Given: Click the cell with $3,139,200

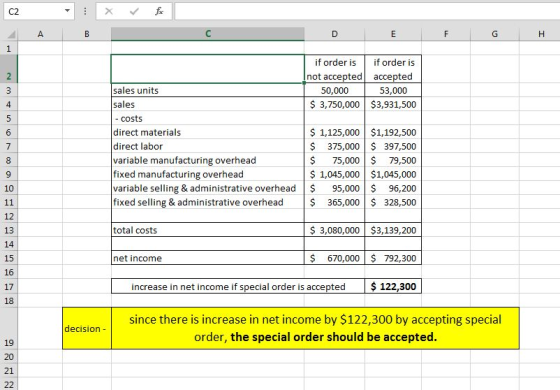Looking at the screenshot, I should (x=393, y=230).
